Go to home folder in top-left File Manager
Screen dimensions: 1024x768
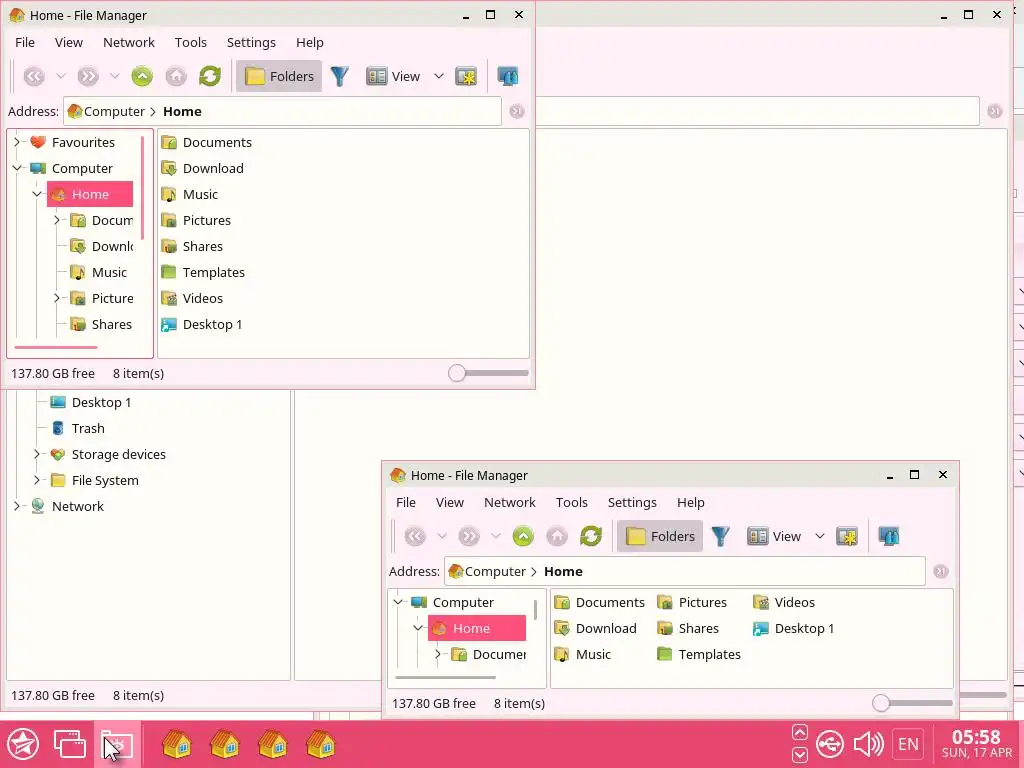[x=176, y=76]
